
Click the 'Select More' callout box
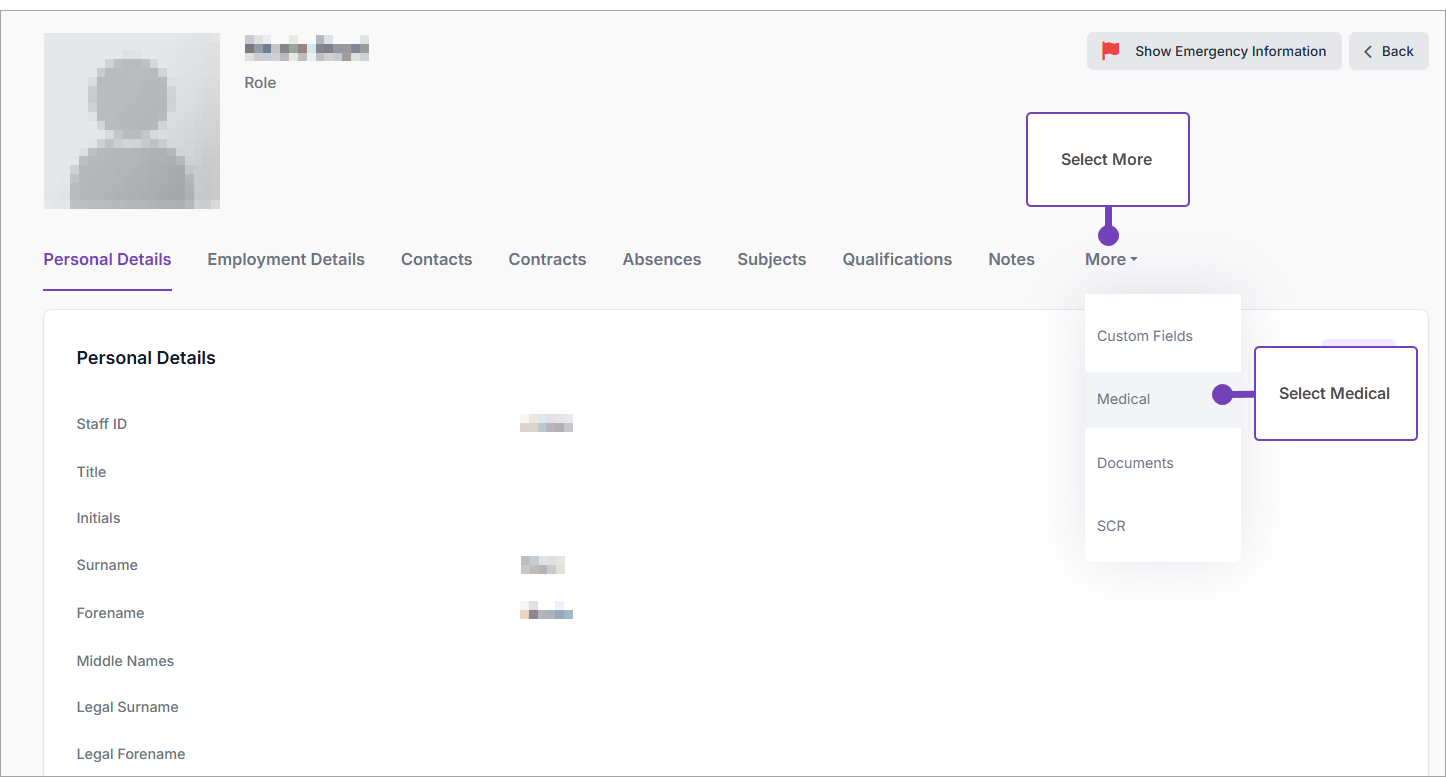pos(1107,160)
